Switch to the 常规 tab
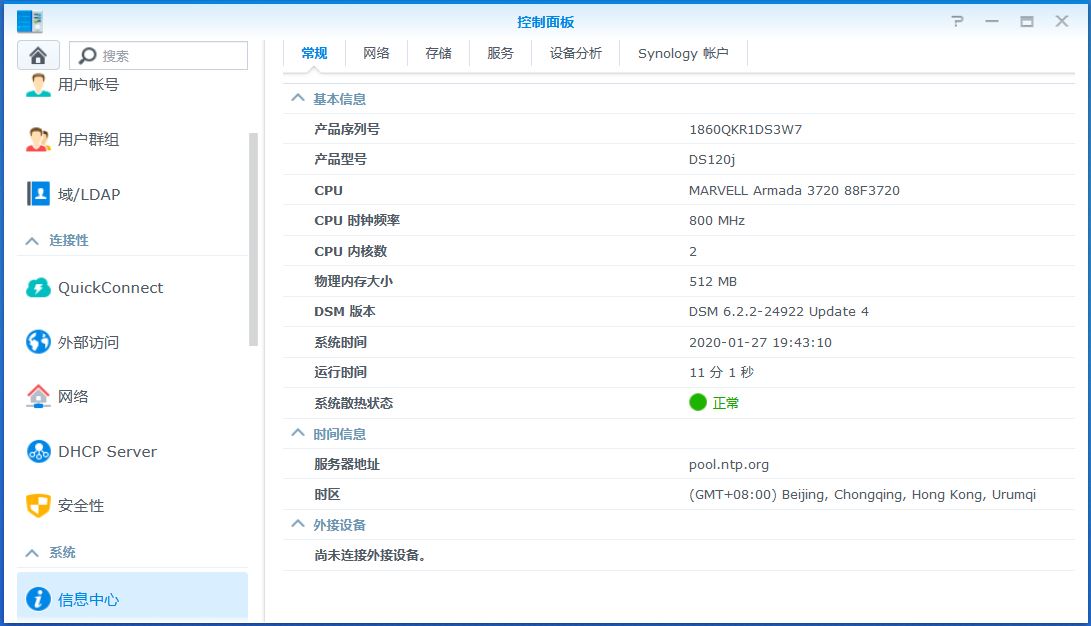 tap(314, 54)
